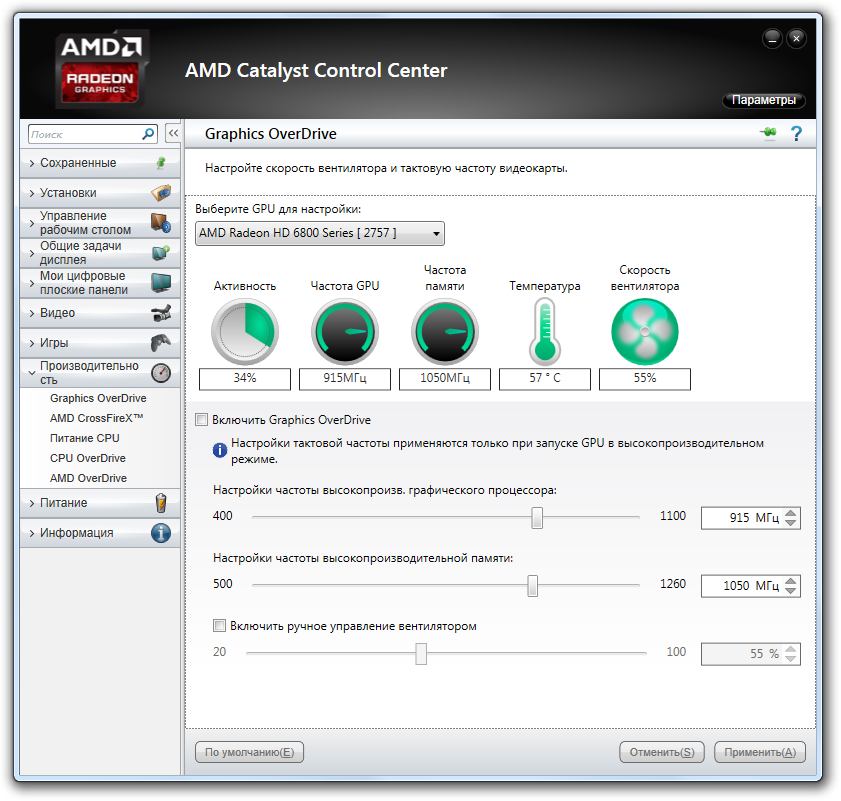Decrease memory clock with down spinner
The width and height of the screenshot is (841, 801).
[x=791, y=591]
